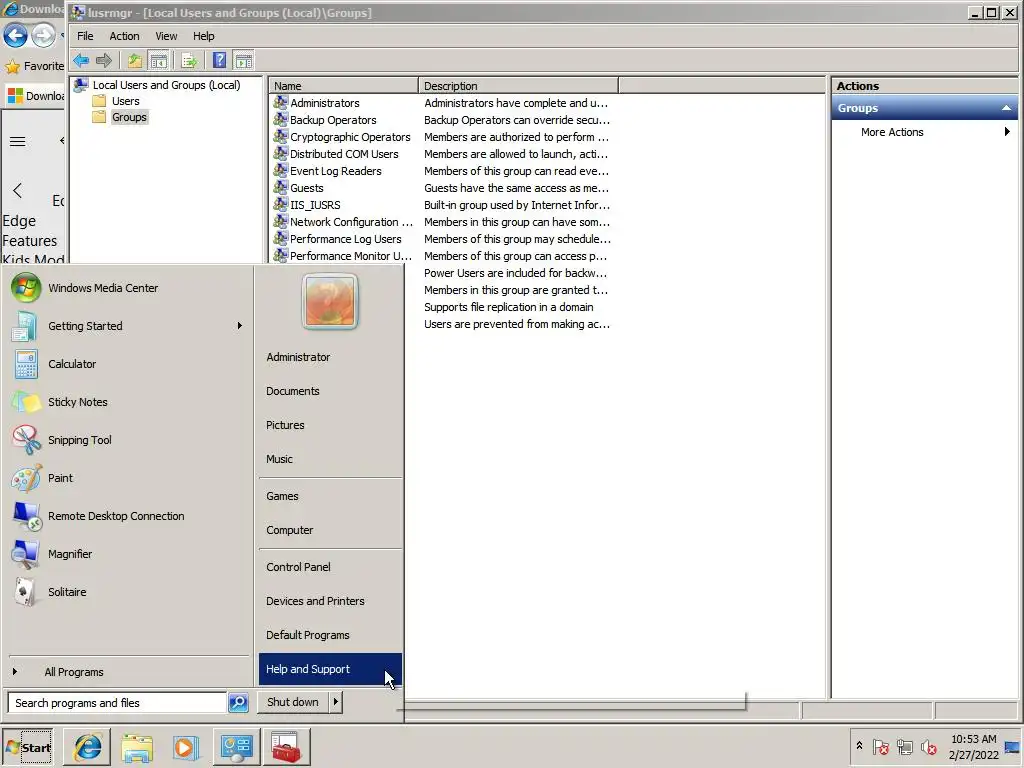The height and width of the screenshot is (768, 1024).
Task: Click the Back arrow in lusrmgr toolbar
Action: 81,61
